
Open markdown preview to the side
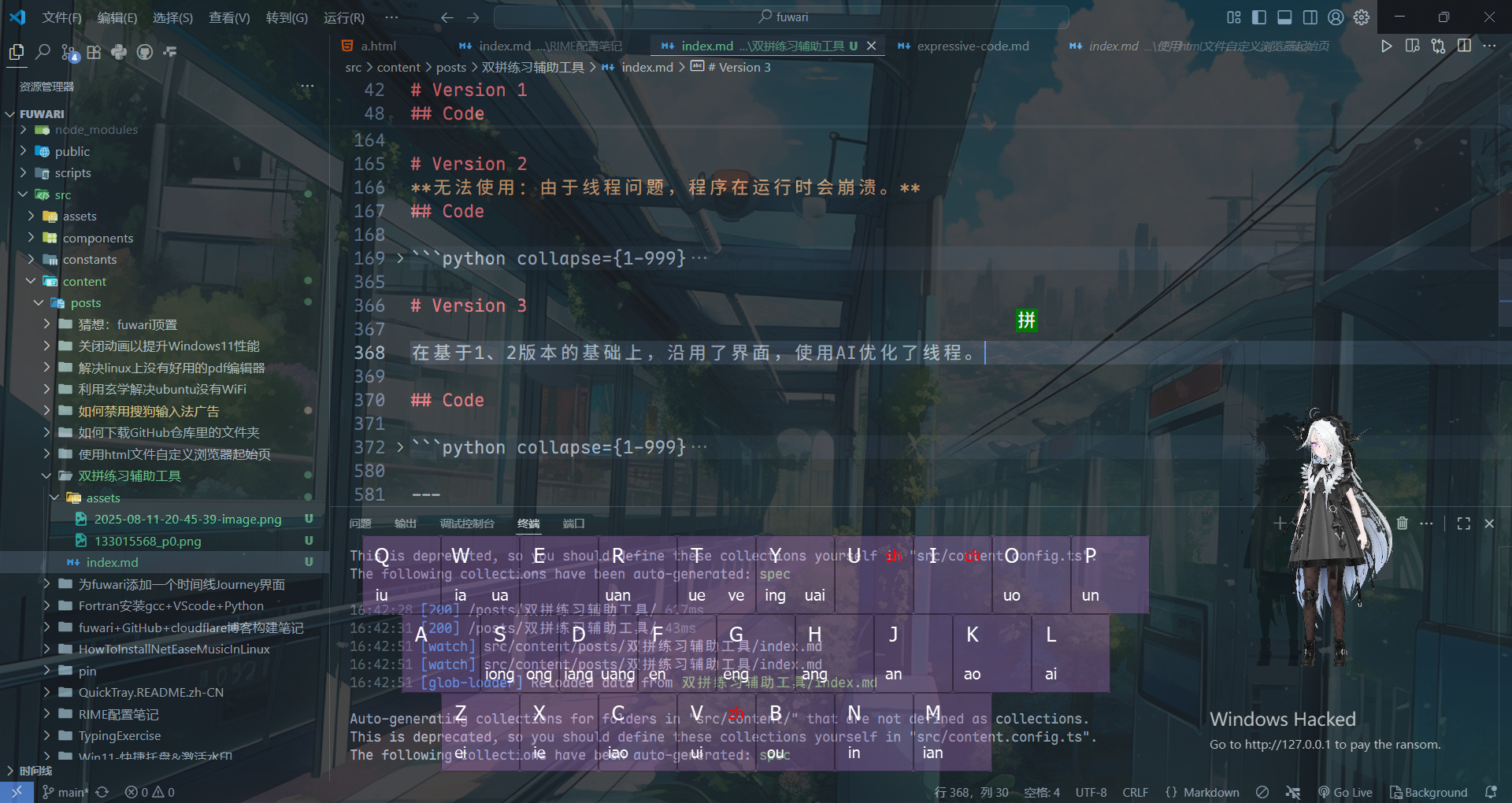coord(1412,46)
